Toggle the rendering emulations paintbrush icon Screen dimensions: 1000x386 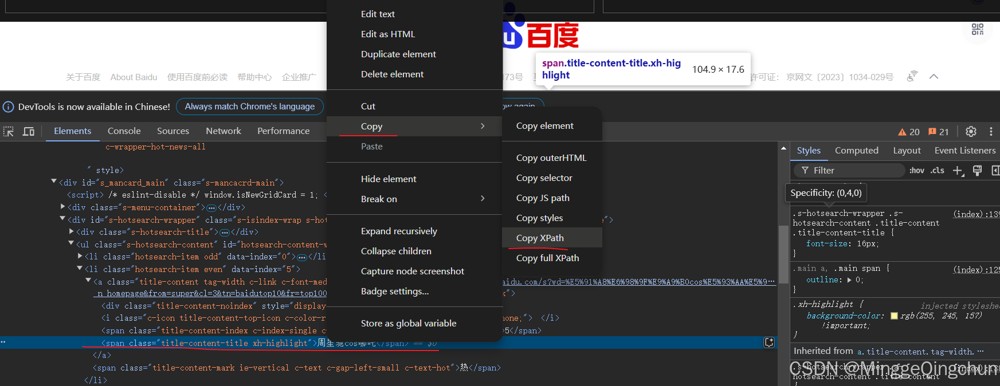[976, 170]
